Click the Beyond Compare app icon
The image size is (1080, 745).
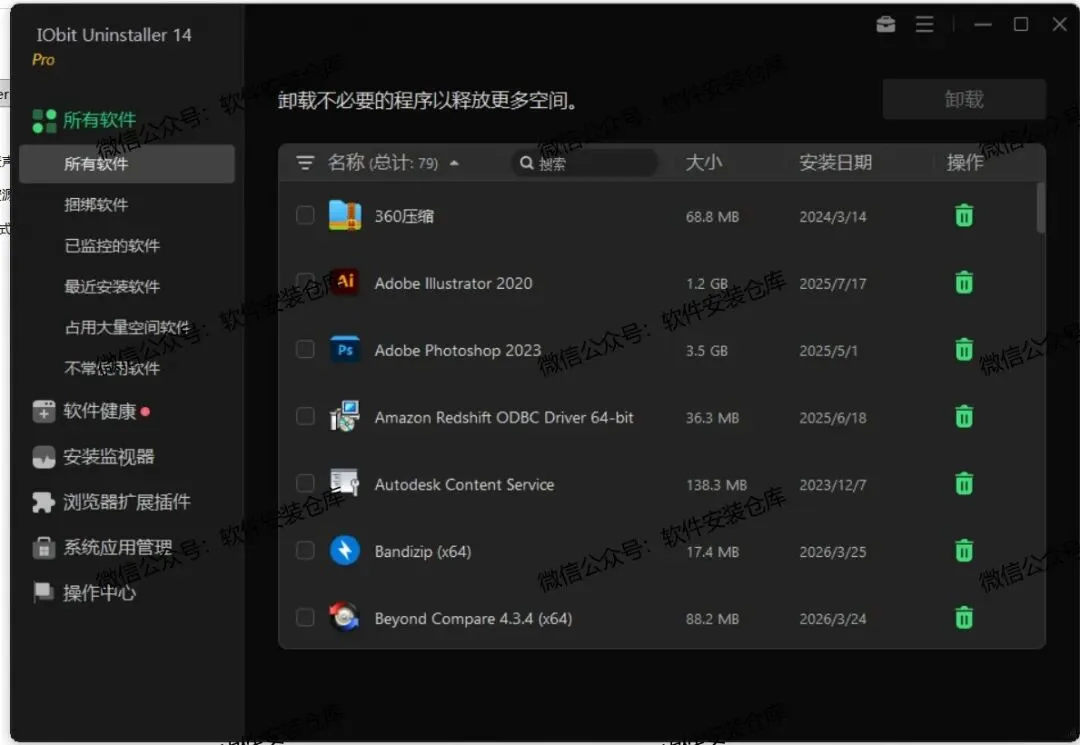(x=344, y=617)
